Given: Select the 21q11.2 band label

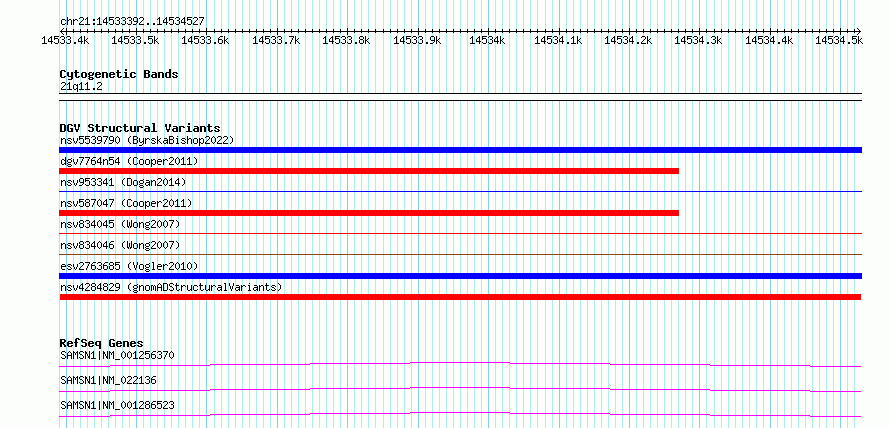Looking at the screenshot, I should [x=81, y=87].
